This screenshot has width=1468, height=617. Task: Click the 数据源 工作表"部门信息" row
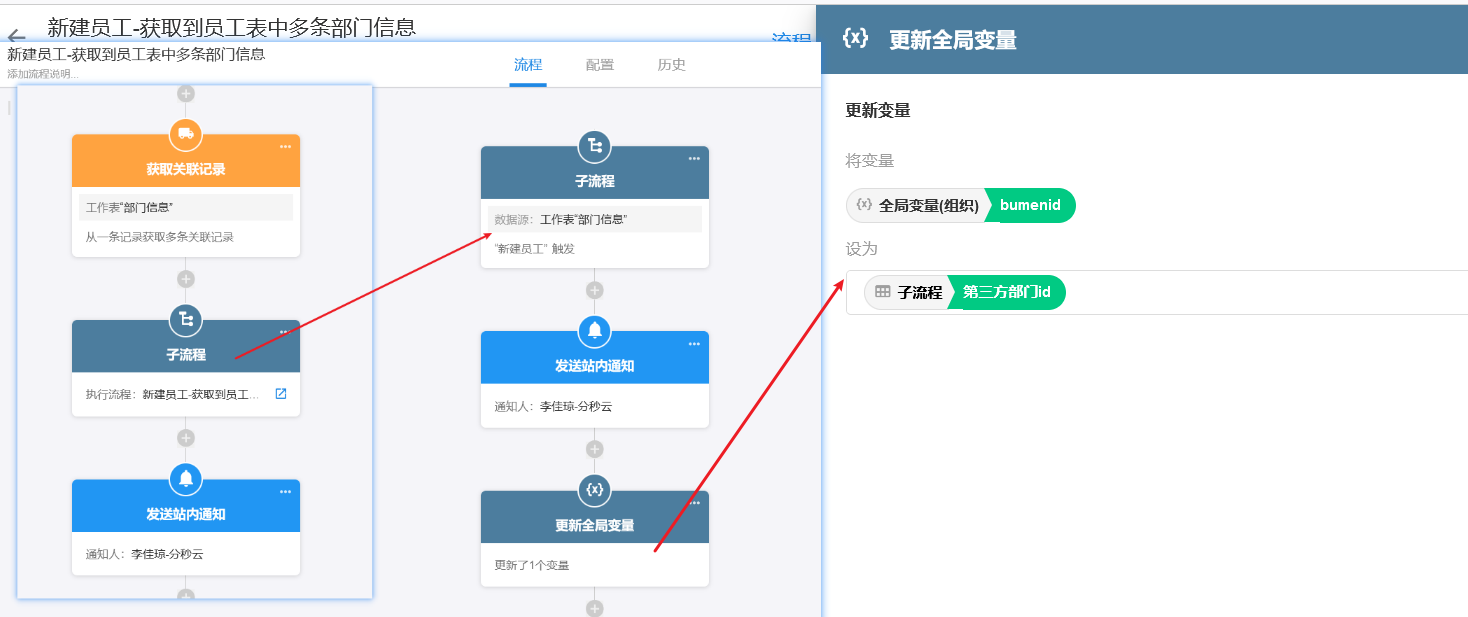point(595,219)
